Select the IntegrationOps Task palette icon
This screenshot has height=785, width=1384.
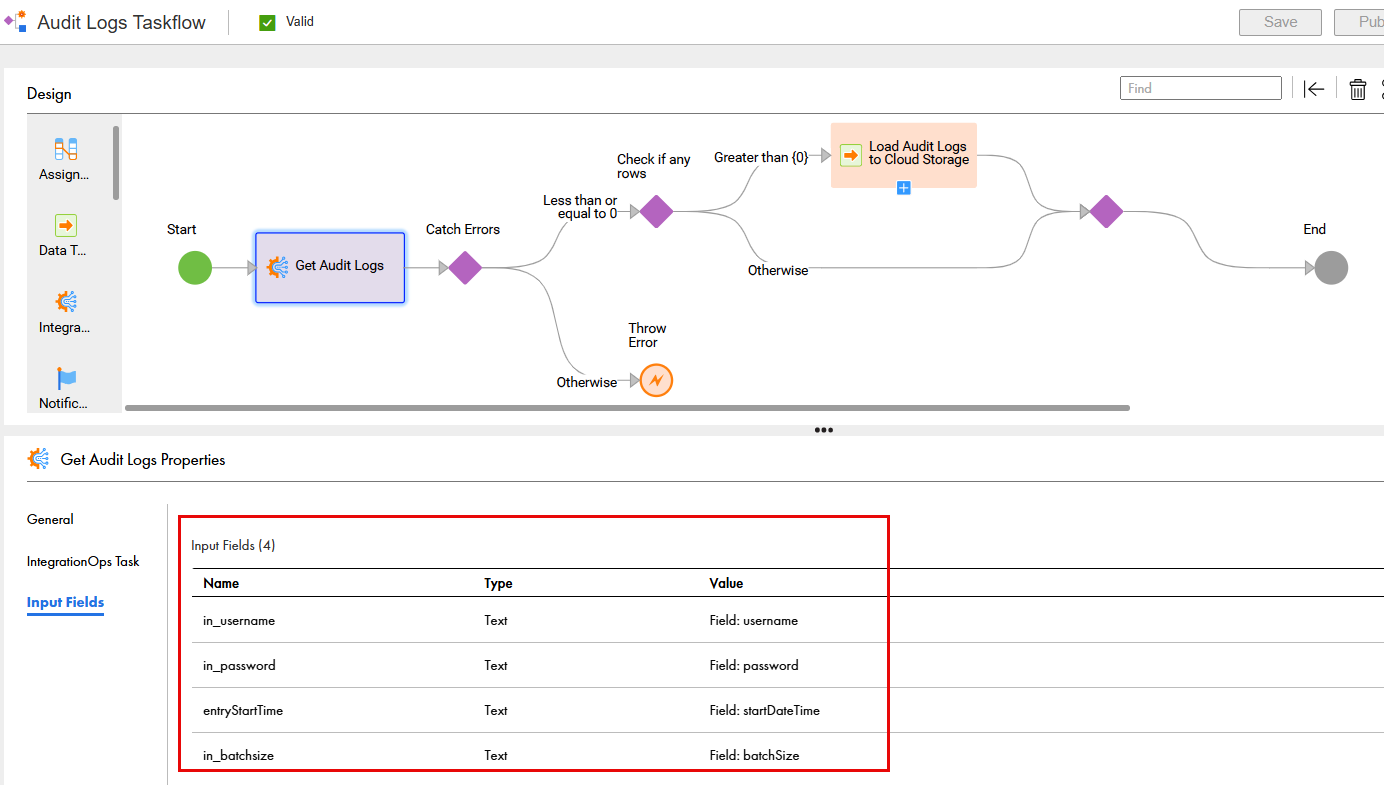coord(66,302)
